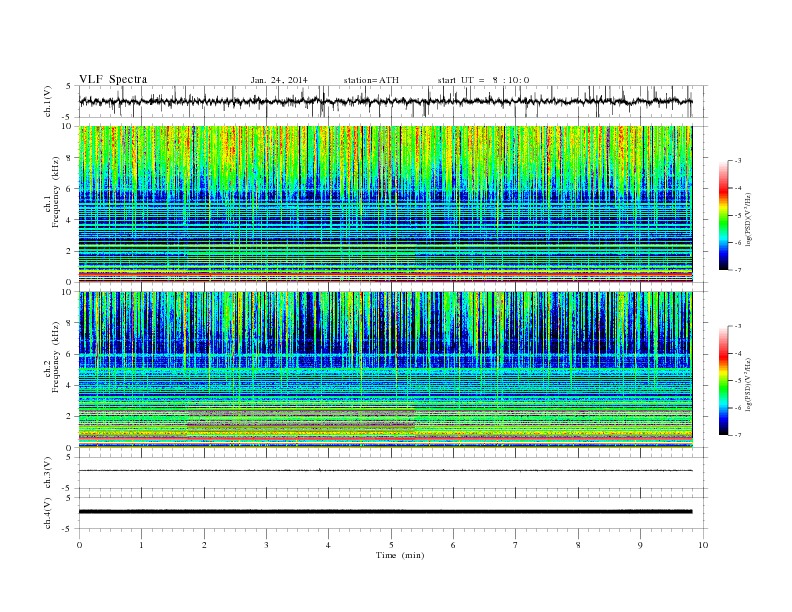This screenshot has width=792, height=612.
Task: Click the time axis tick label '7'
Action: pyautogui.click(x=516, y=545)
